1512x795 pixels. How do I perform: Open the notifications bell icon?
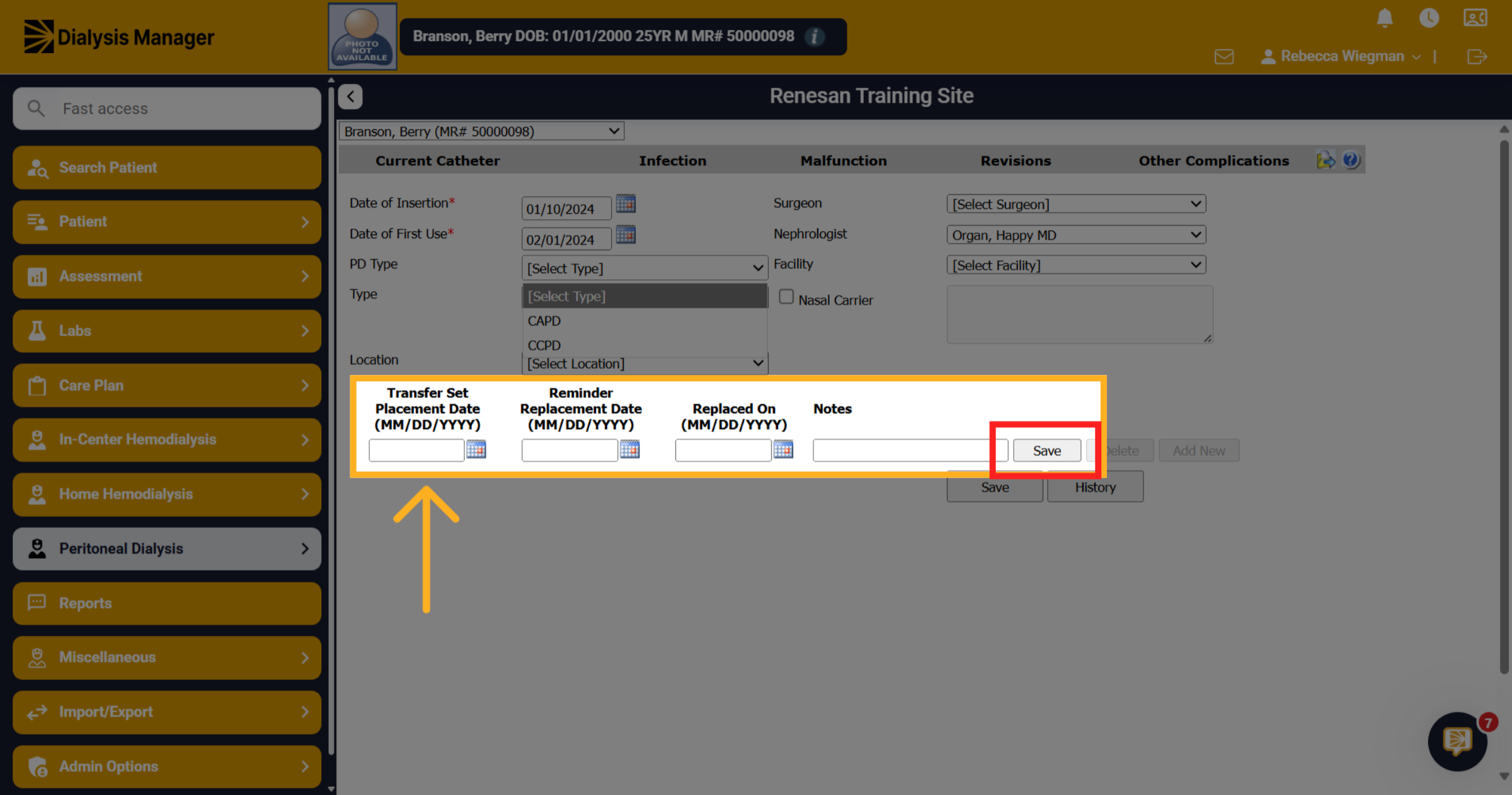pyautogui.click(x=1384, y=18)
